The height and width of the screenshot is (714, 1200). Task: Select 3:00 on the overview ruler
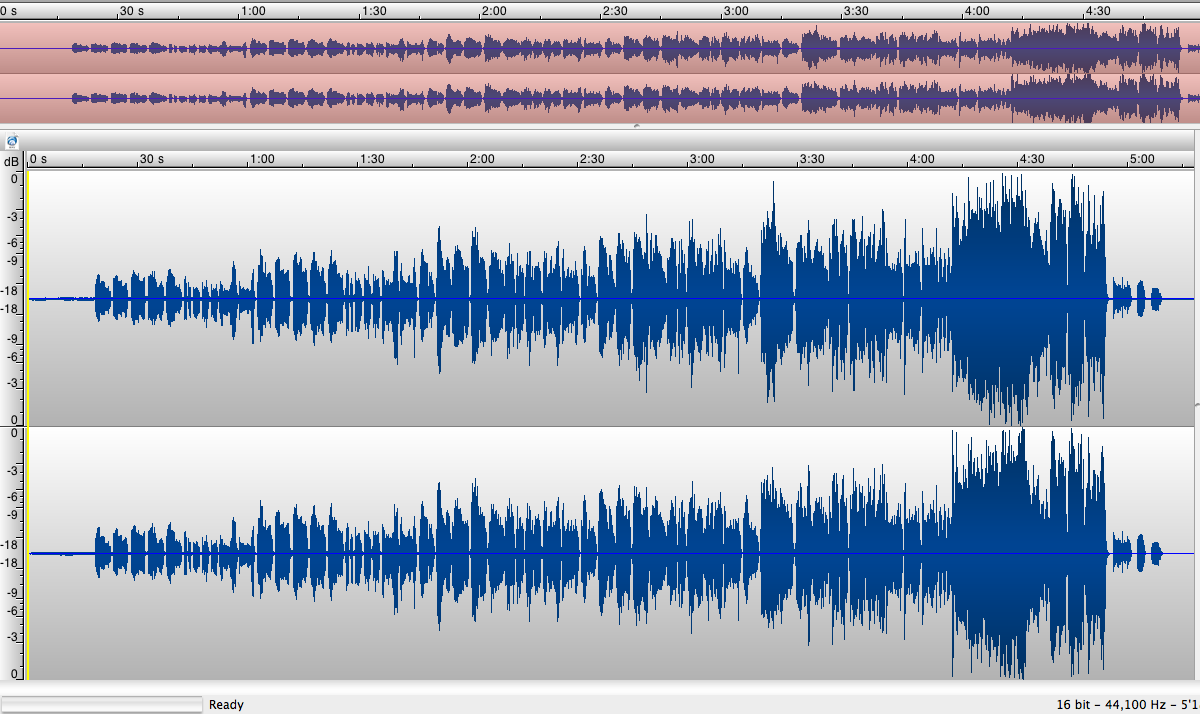coord(736,10)
